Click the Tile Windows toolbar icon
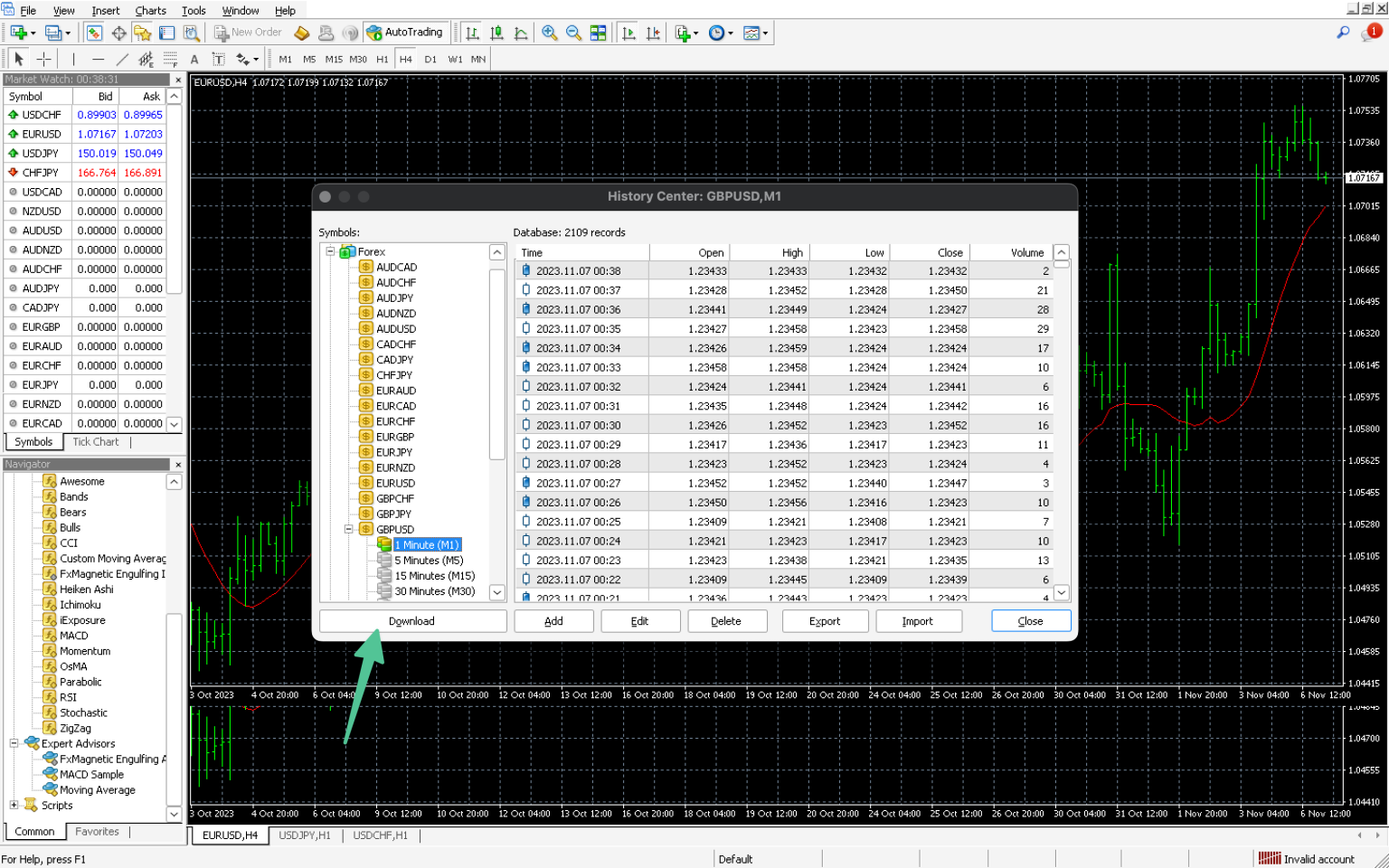This screenshot has width=1389, height=868. coord(599,33)
